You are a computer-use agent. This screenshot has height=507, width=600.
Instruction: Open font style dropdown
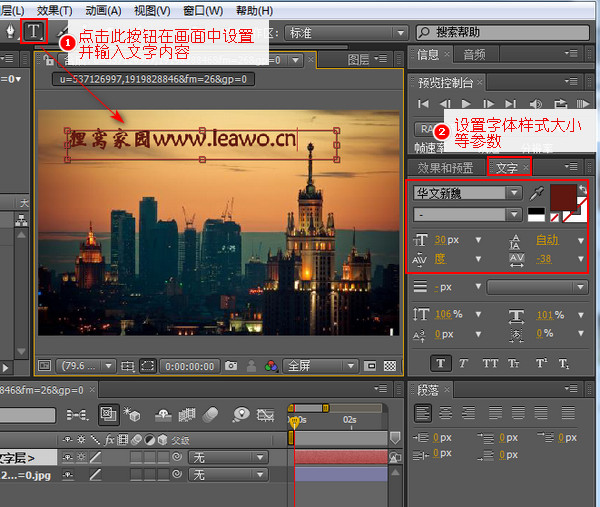coord(467,215)
